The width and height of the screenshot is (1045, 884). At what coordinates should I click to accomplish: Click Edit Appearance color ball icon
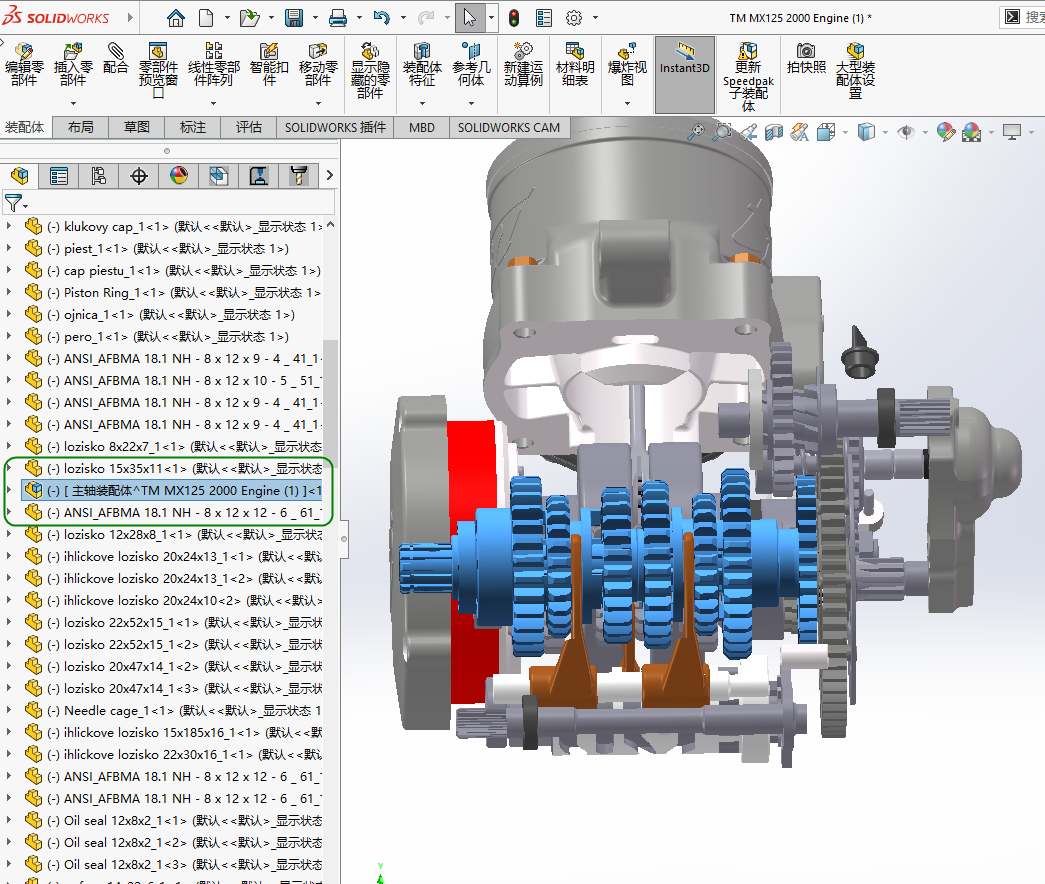click(x=945, y=132)
